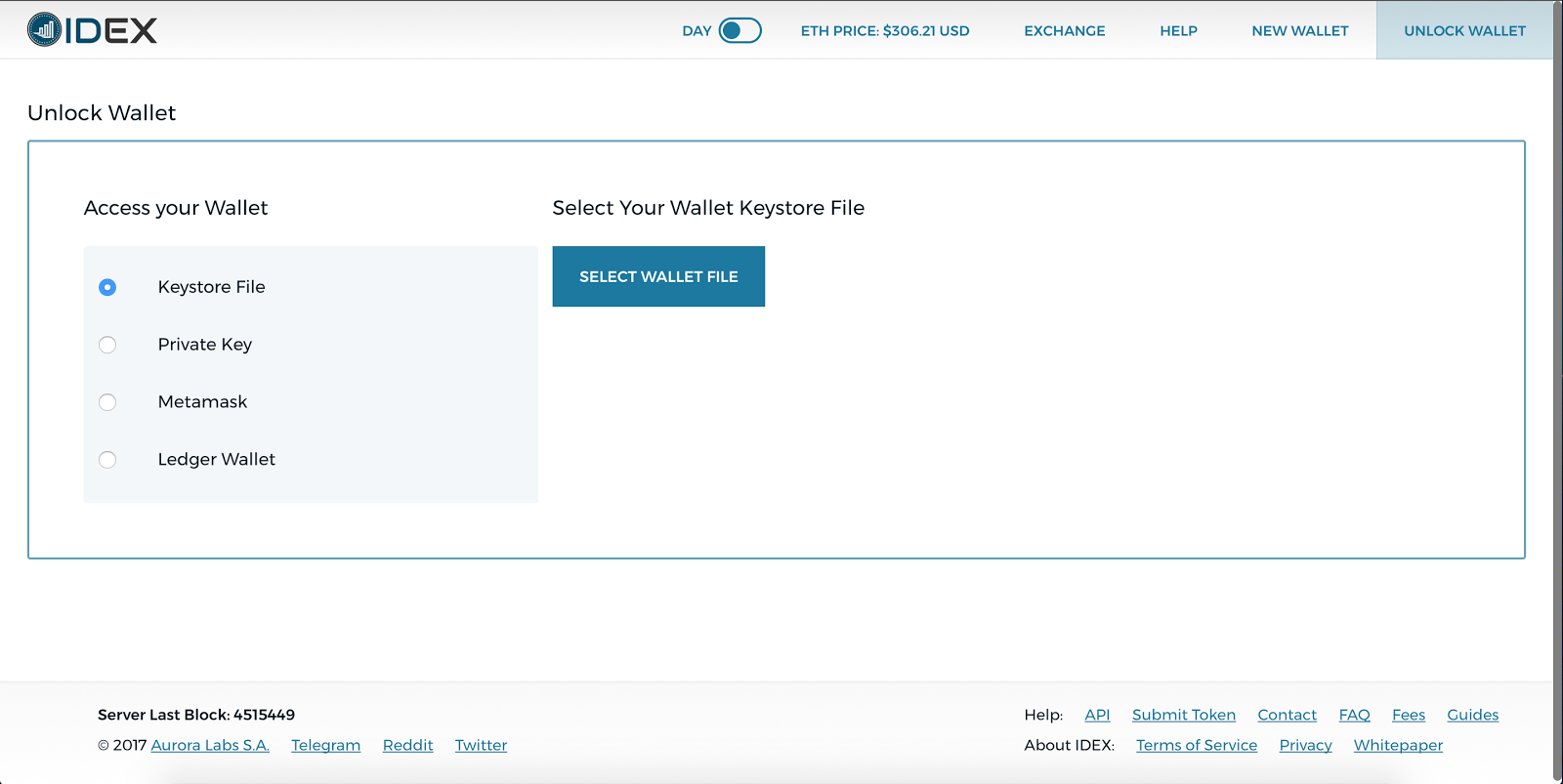Click the vertical page scrollbar
The image size is (1563, 784).
[1557, 391]
